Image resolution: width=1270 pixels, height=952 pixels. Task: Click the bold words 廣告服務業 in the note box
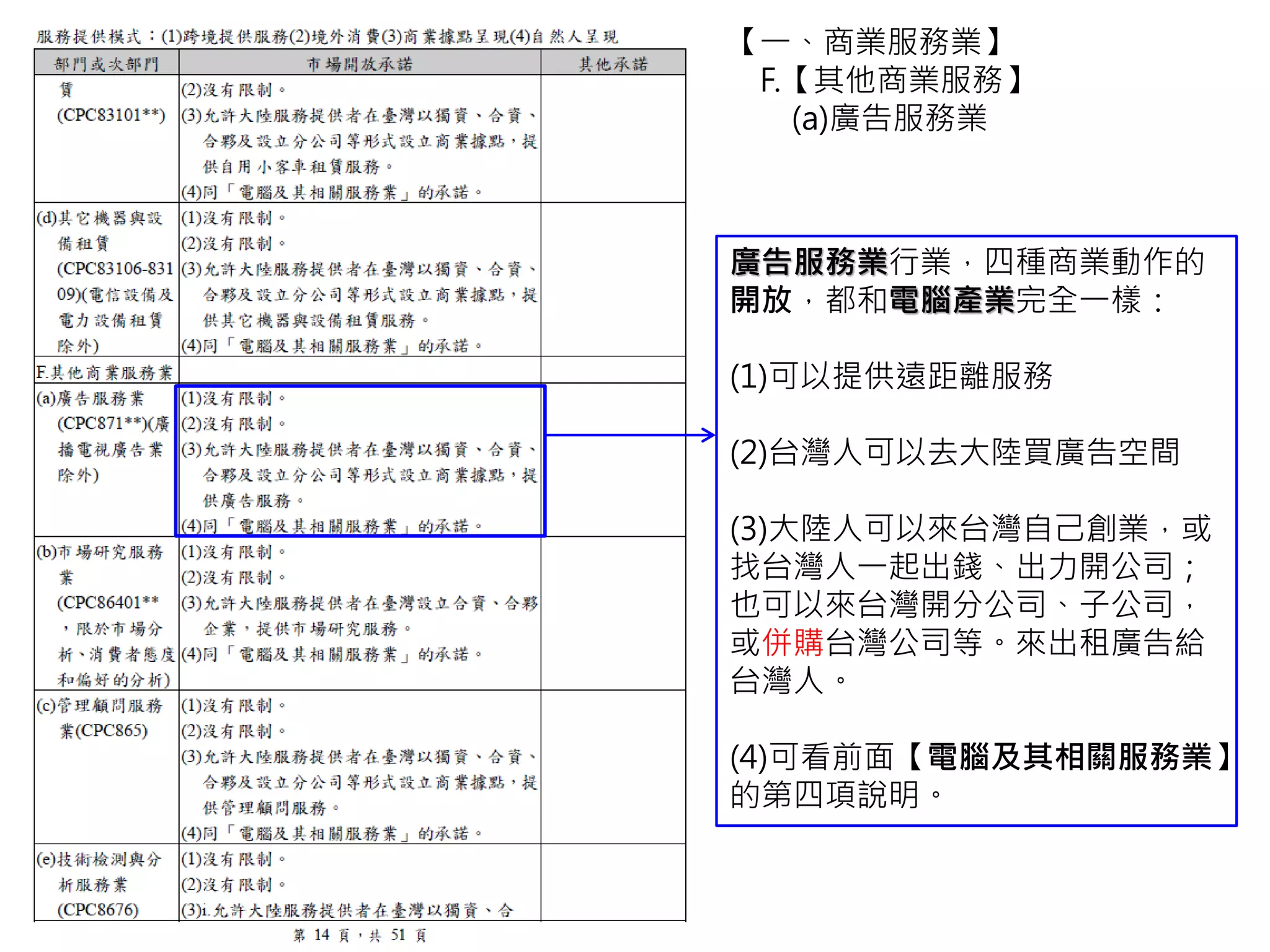809,262
